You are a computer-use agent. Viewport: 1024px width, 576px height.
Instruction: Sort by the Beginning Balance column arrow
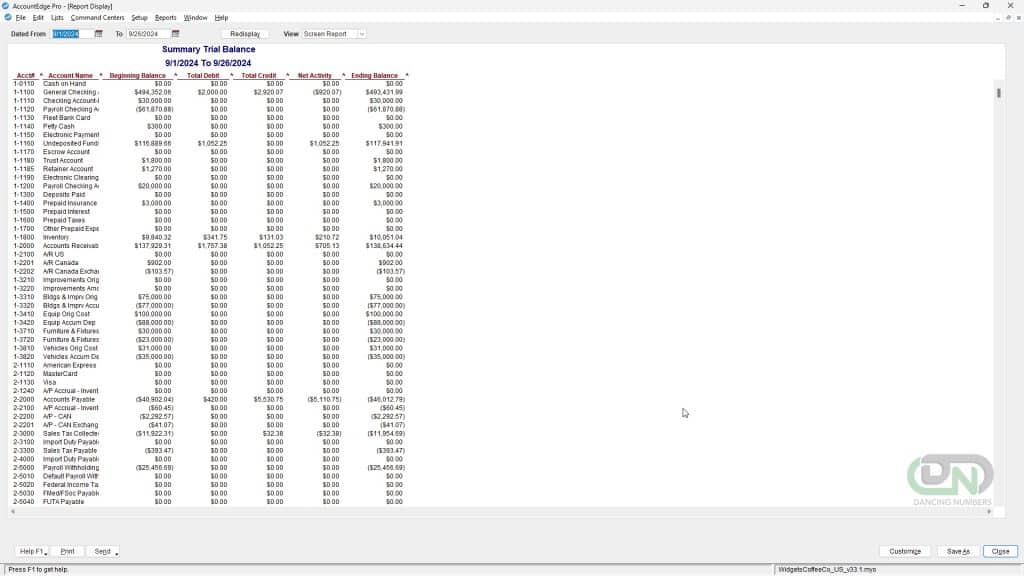click(174, 76)
